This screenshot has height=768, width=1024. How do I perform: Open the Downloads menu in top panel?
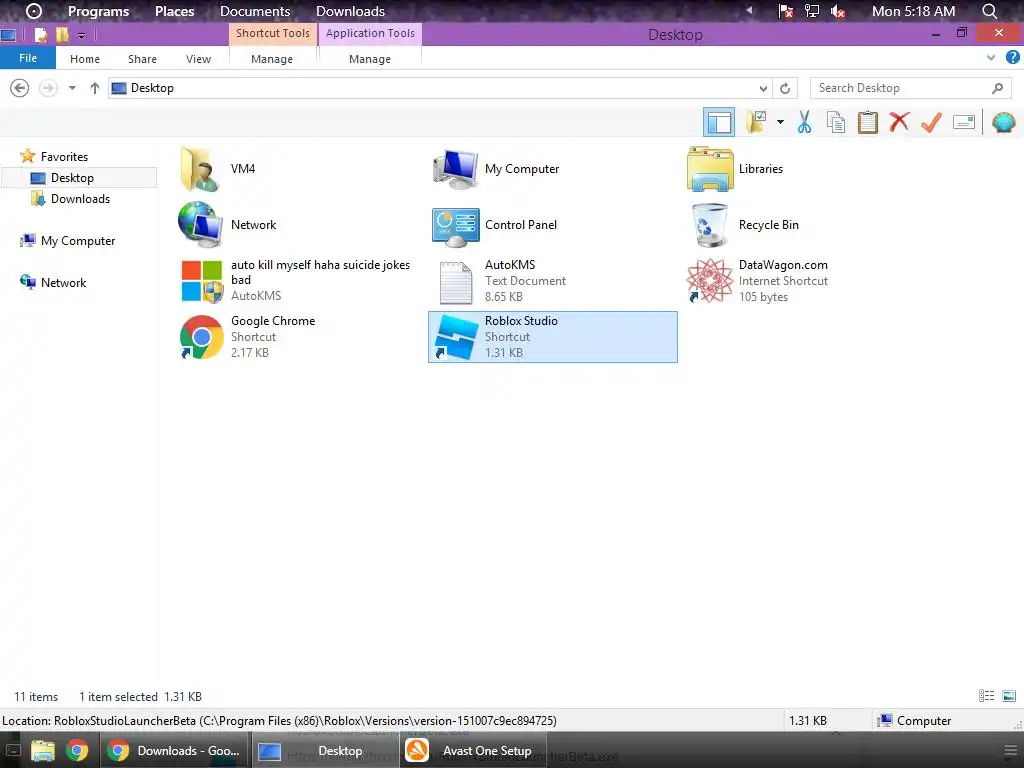(x=350, y=11)
